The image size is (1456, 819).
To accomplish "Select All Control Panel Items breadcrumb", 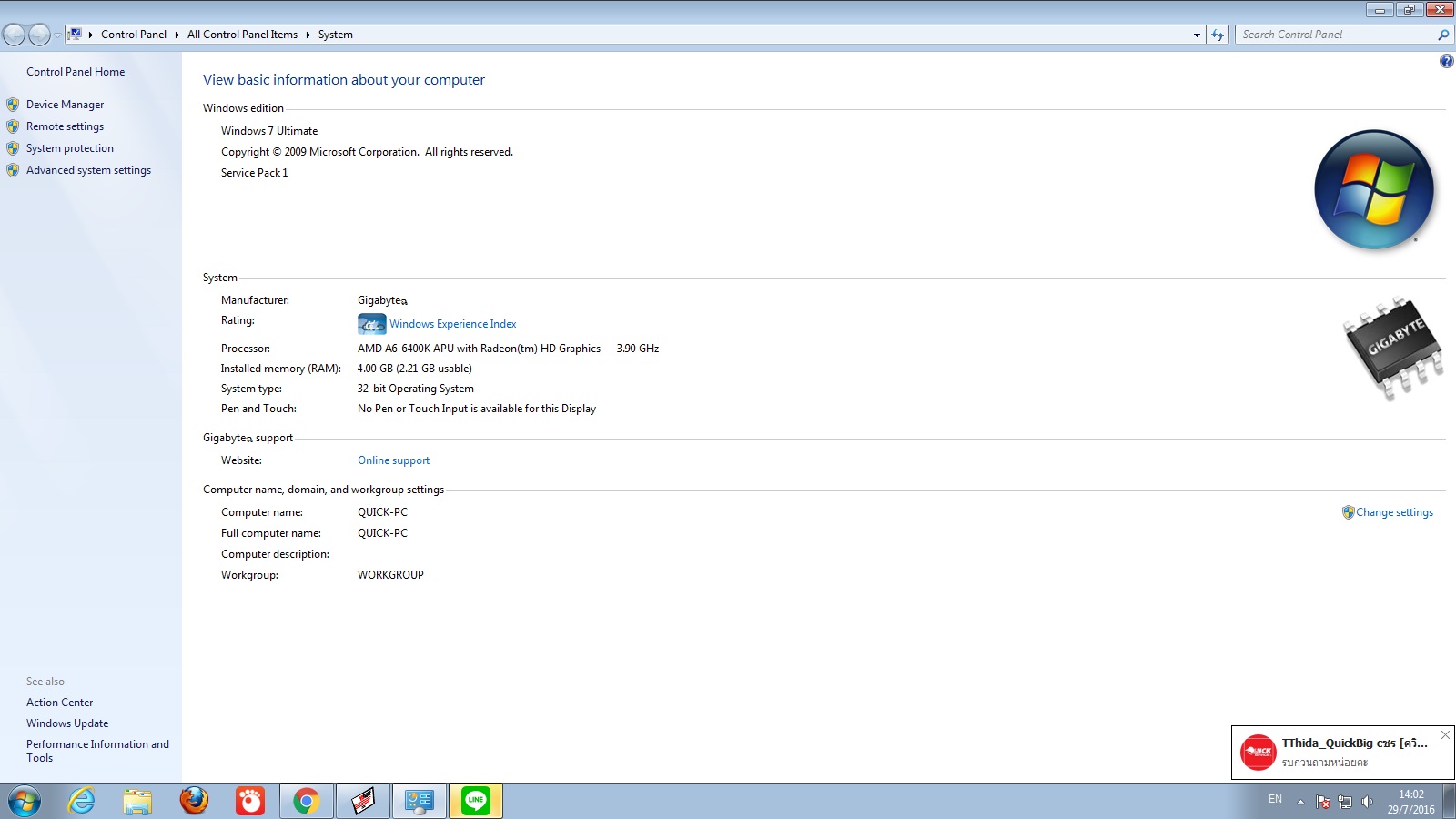I will [242, 35].
